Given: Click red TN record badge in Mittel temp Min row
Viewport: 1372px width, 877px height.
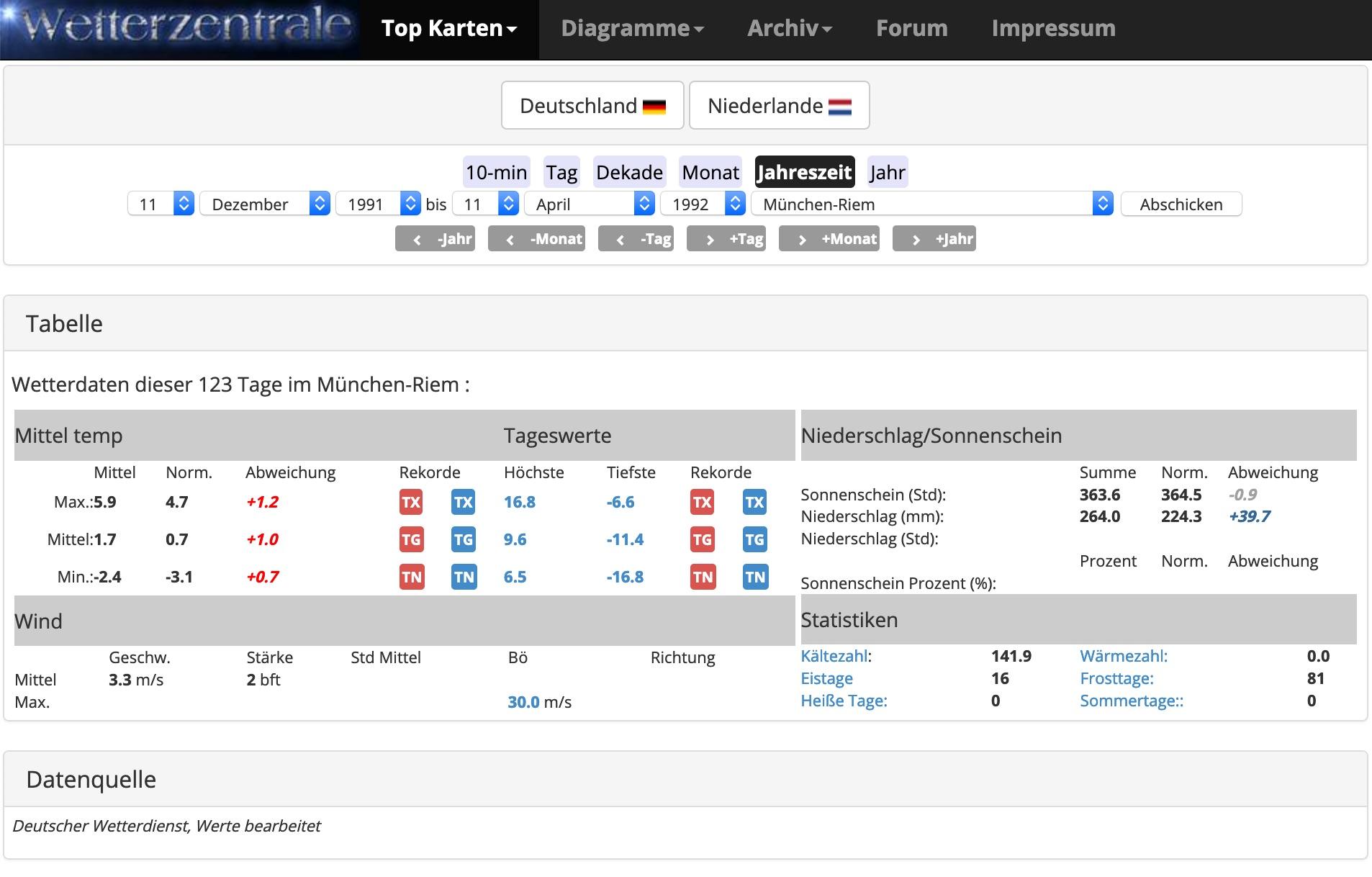Looking at the screenshot, I should (412, 577).
